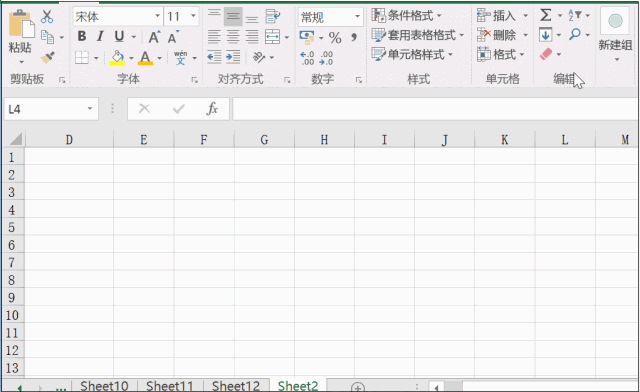Open Alignment group dialog launcher
This screenshot has width=640, height=392.
pos(287,80)
